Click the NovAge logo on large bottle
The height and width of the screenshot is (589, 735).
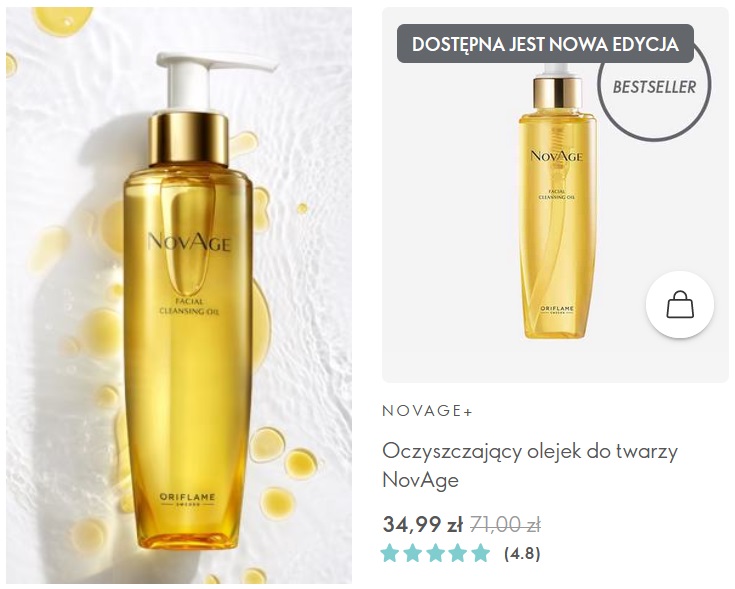189,242
